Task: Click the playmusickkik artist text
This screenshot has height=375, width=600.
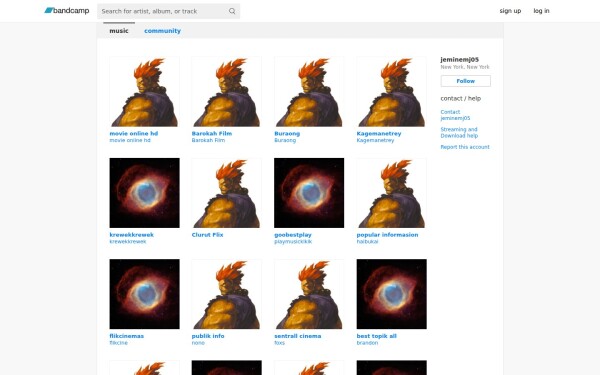Action: coord(293,242)
